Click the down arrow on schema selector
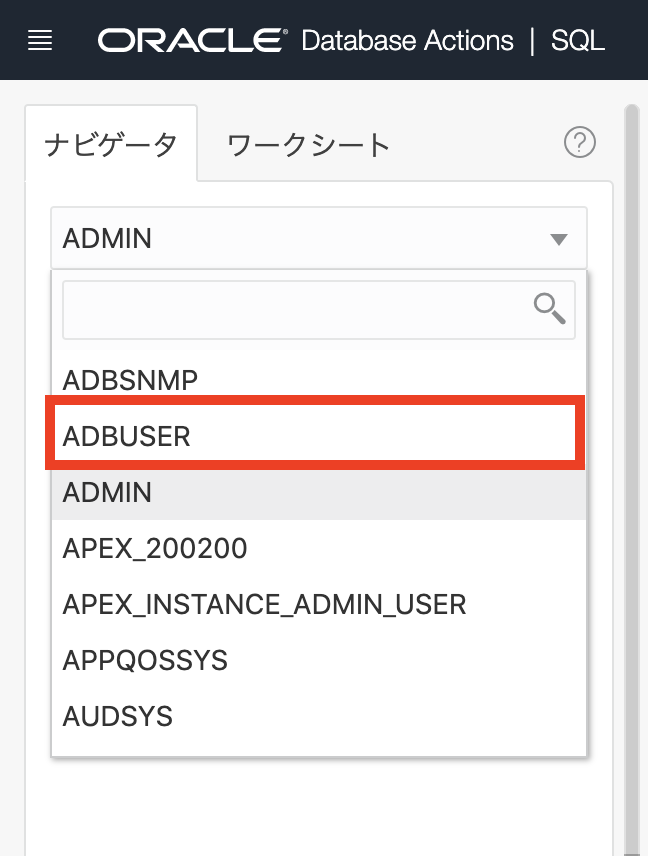Viewport: 648px width, 856px height. click(559, 239)
